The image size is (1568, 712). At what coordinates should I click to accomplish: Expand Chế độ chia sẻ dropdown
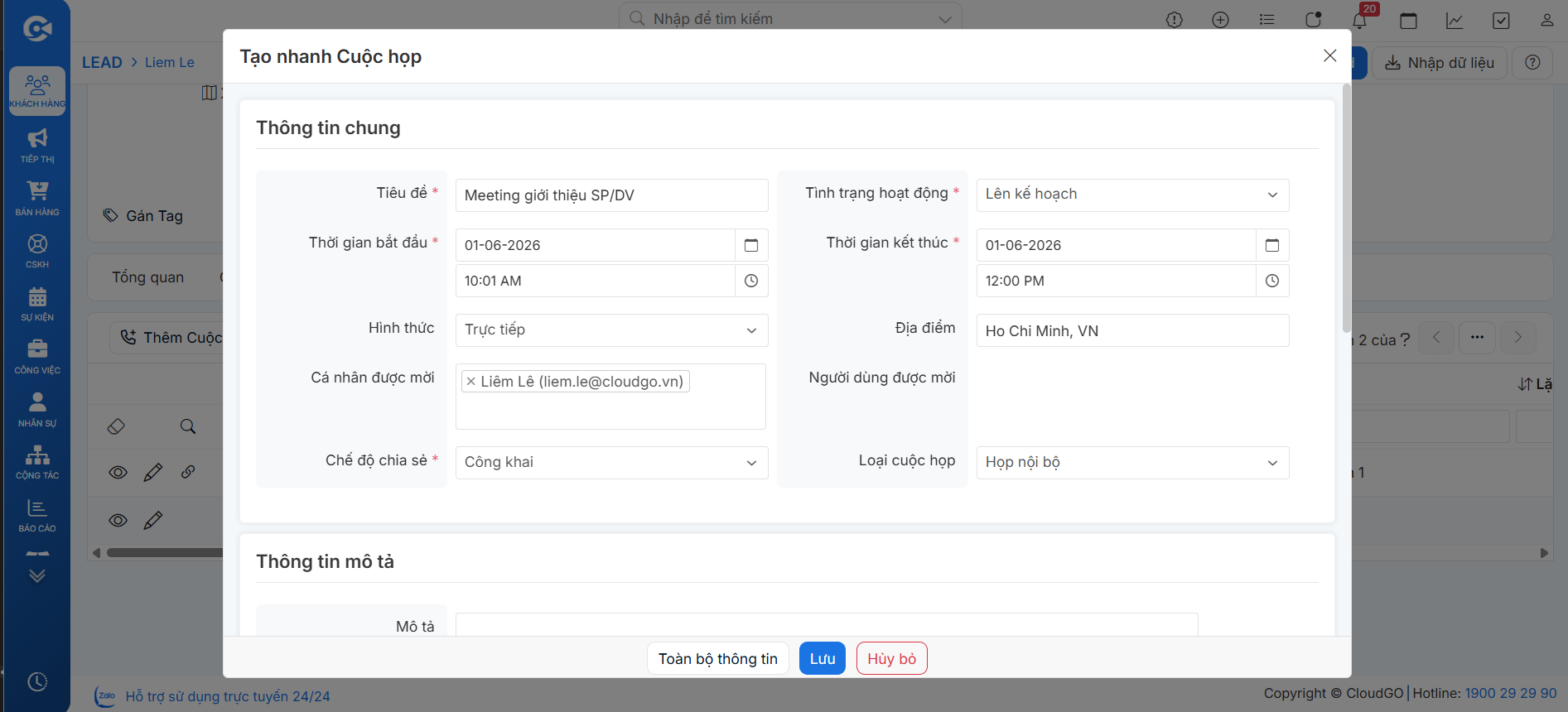611,462
